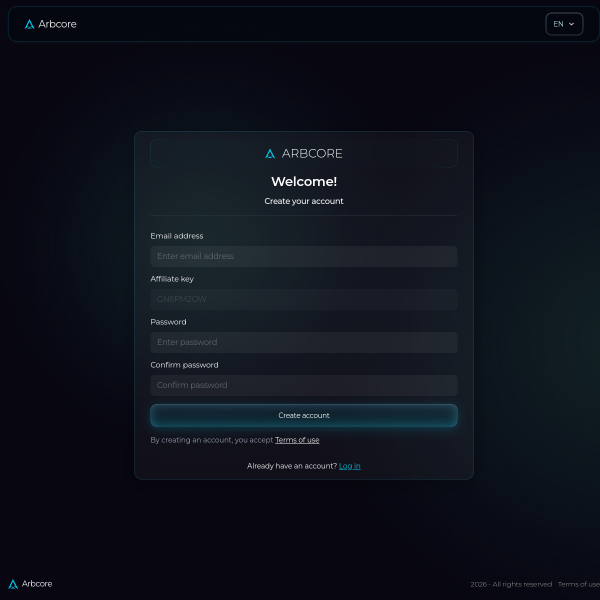Click the 'Create your account' subtitle

[x=304, y=201]
